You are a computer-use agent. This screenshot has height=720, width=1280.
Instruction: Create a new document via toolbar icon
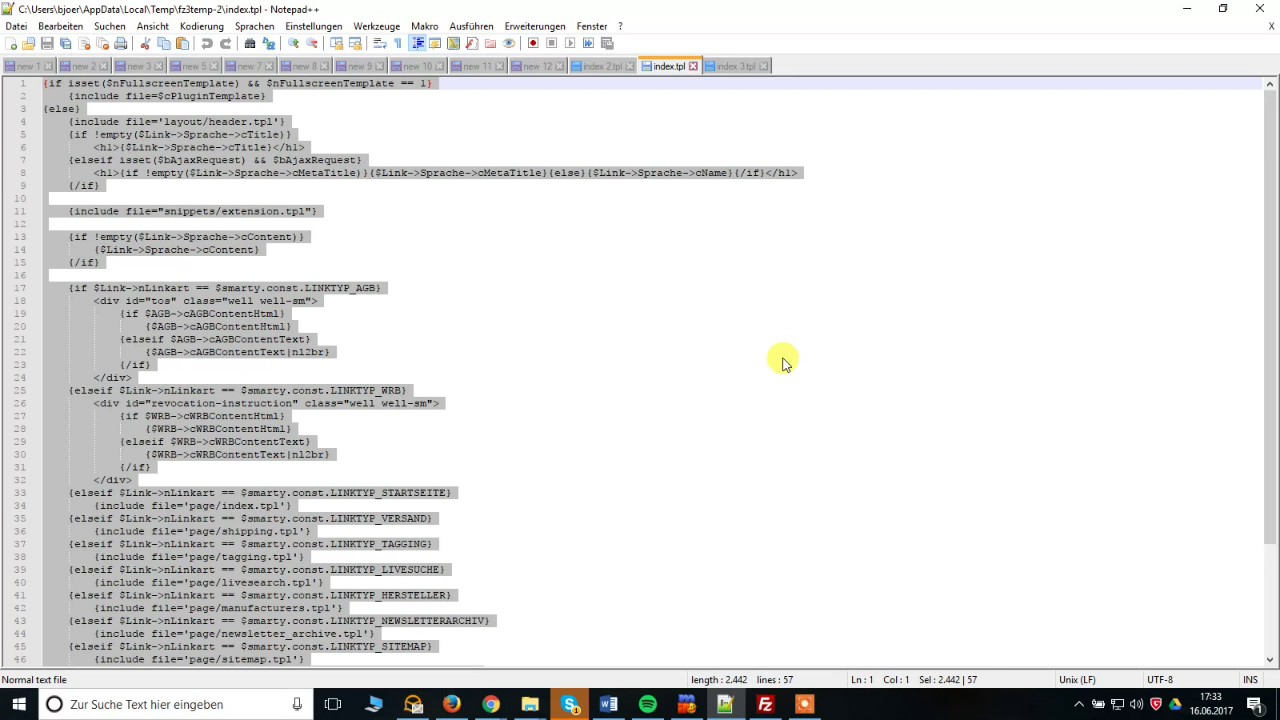(11, 43)
